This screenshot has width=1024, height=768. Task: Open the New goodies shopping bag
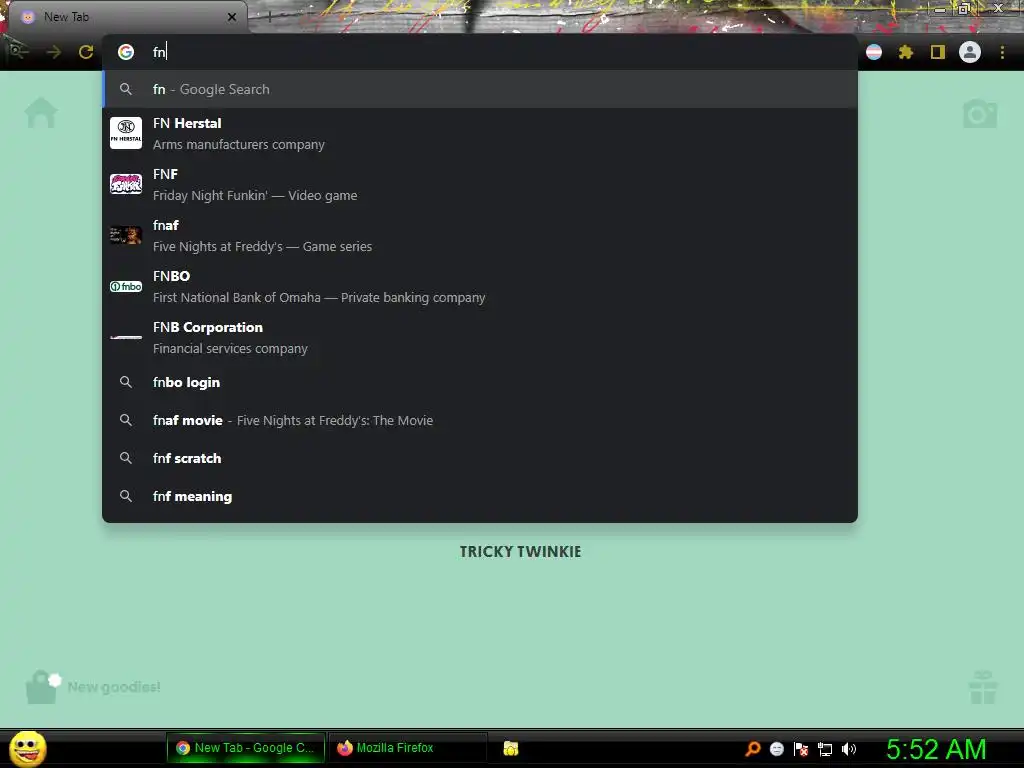[42, 687]
